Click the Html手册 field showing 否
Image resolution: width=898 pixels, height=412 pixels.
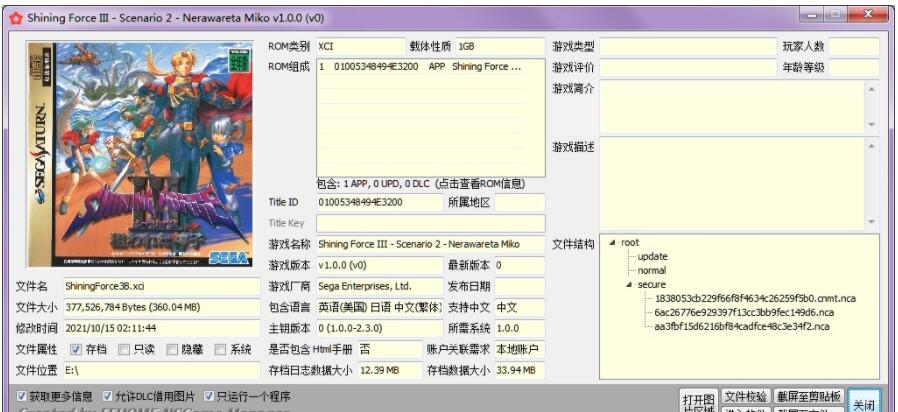click(x=391, y=350)
